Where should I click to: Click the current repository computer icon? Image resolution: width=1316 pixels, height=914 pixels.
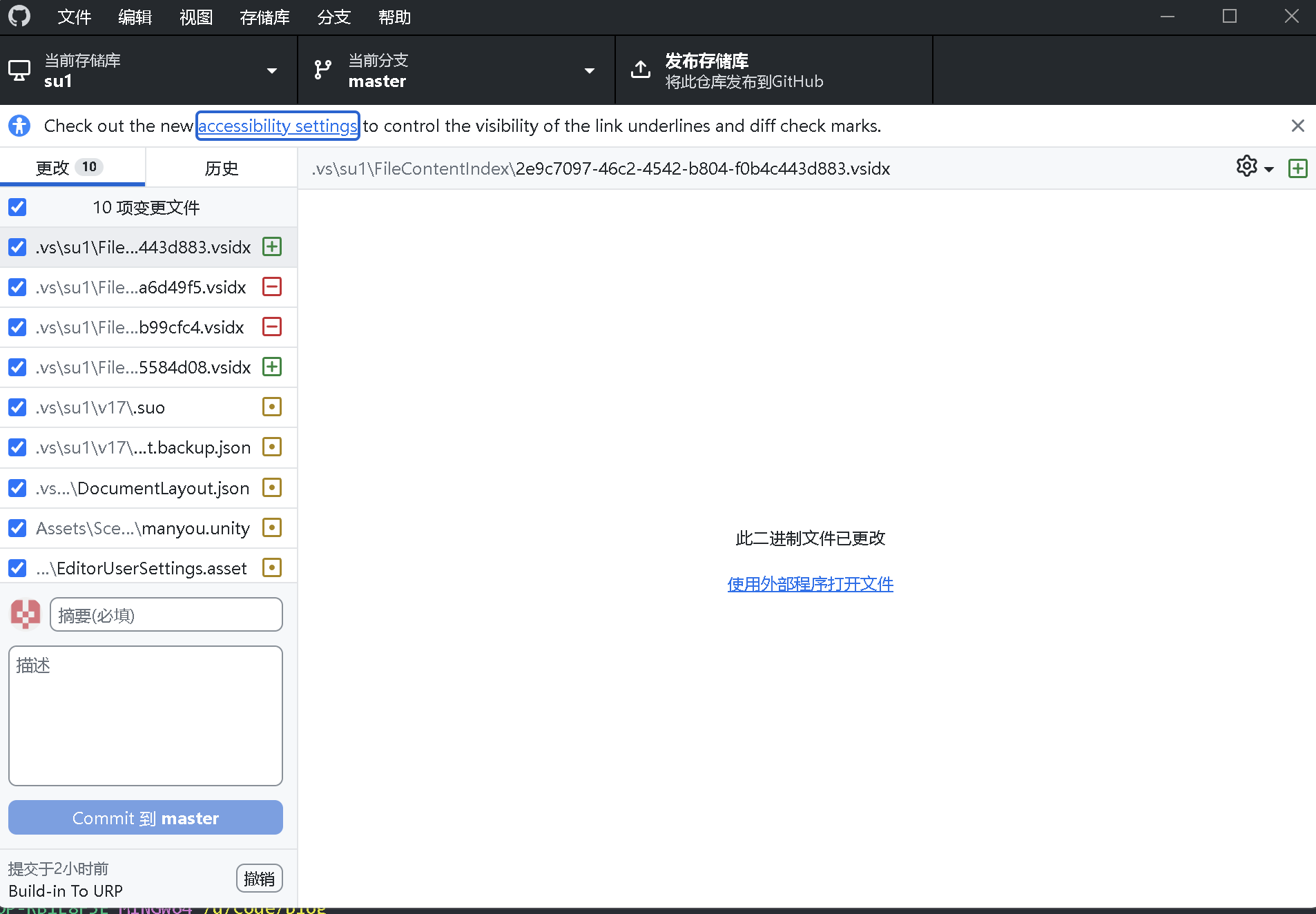[x=19, y=70]
